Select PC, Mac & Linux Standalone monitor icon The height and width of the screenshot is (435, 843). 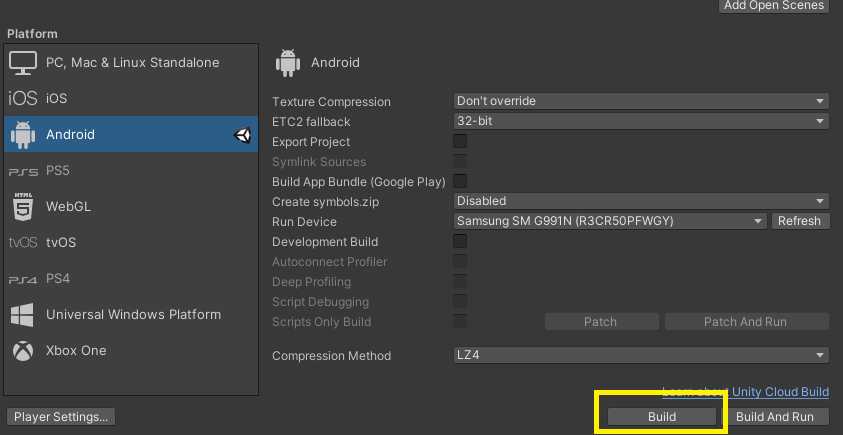point(23,63)
